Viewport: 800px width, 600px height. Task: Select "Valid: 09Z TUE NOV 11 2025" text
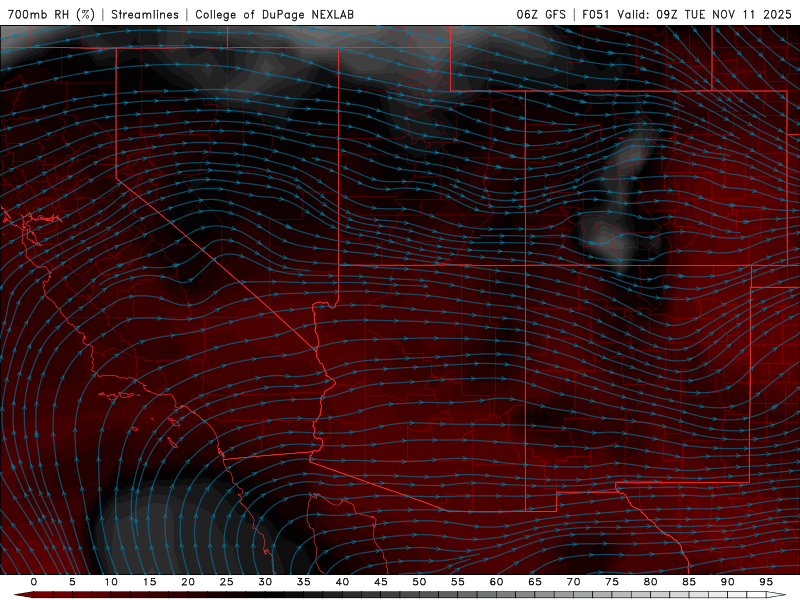click(704, 15)
